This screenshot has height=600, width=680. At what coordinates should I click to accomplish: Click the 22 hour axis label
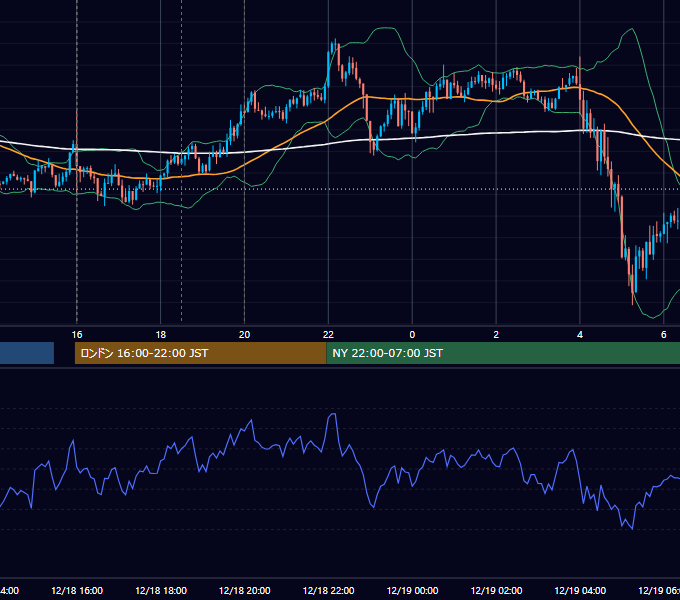(328, 335)
